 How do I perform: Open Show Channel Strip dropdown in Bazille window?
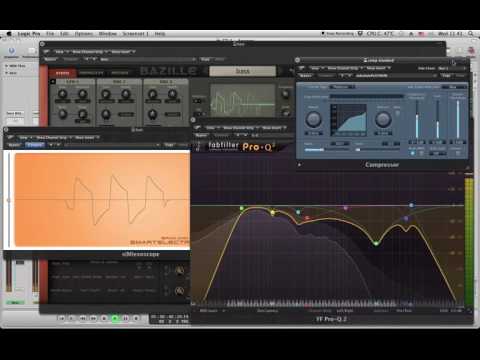coord(89,52)
